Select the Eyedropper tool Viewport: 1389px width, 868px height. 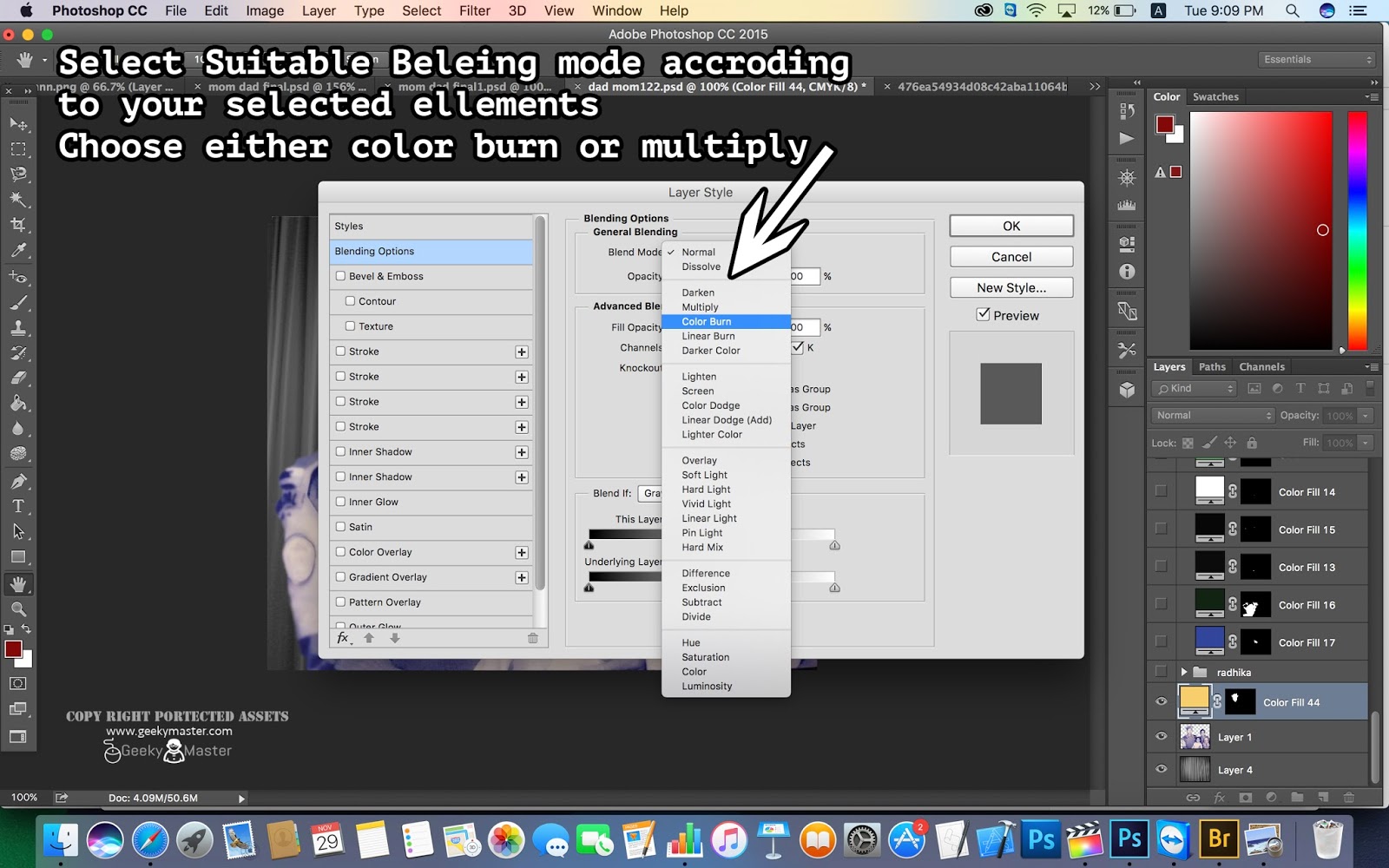(18, 251)
